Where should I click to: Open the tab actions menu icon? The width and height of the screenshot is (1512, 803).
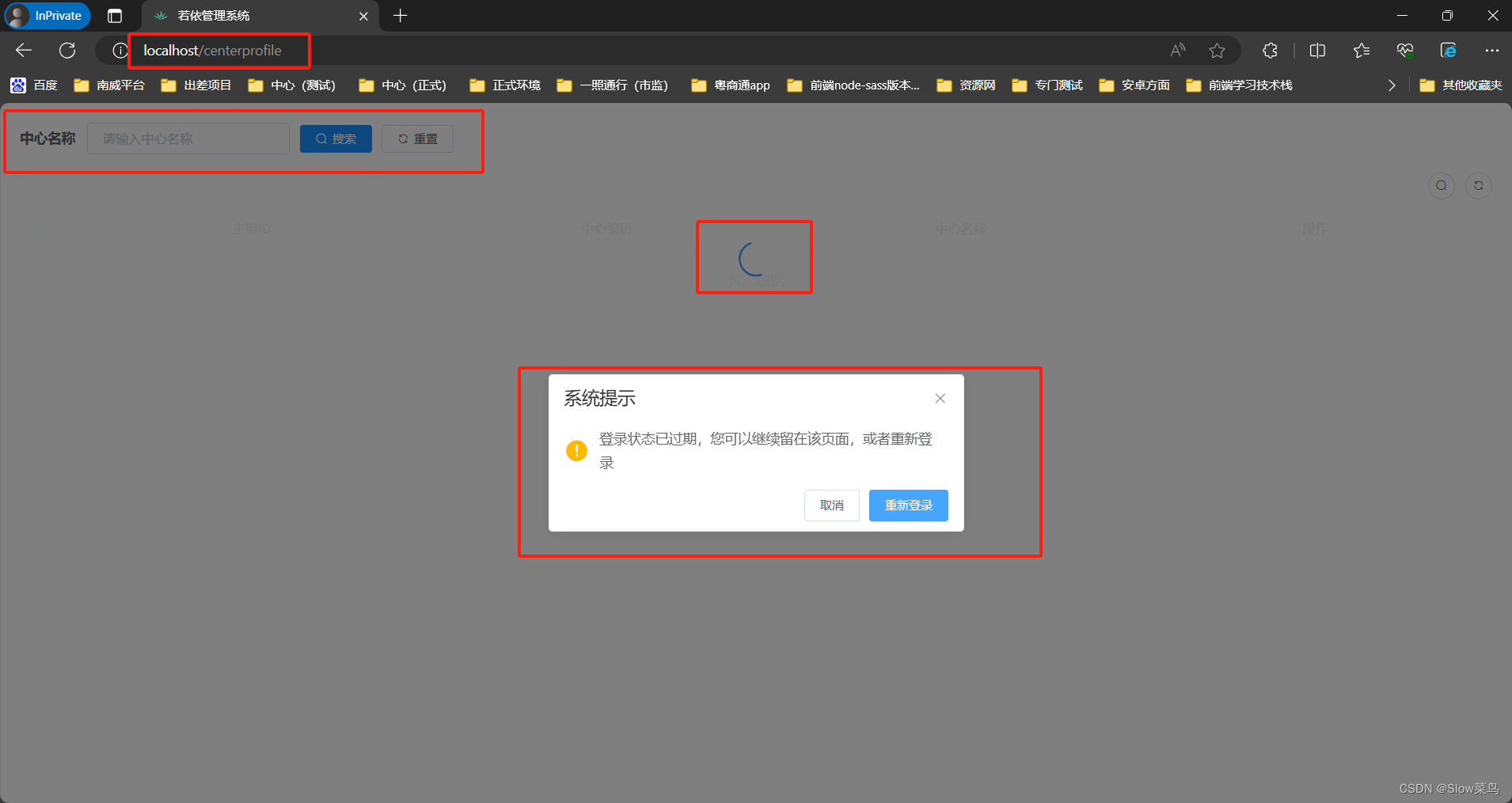point(115,16)
